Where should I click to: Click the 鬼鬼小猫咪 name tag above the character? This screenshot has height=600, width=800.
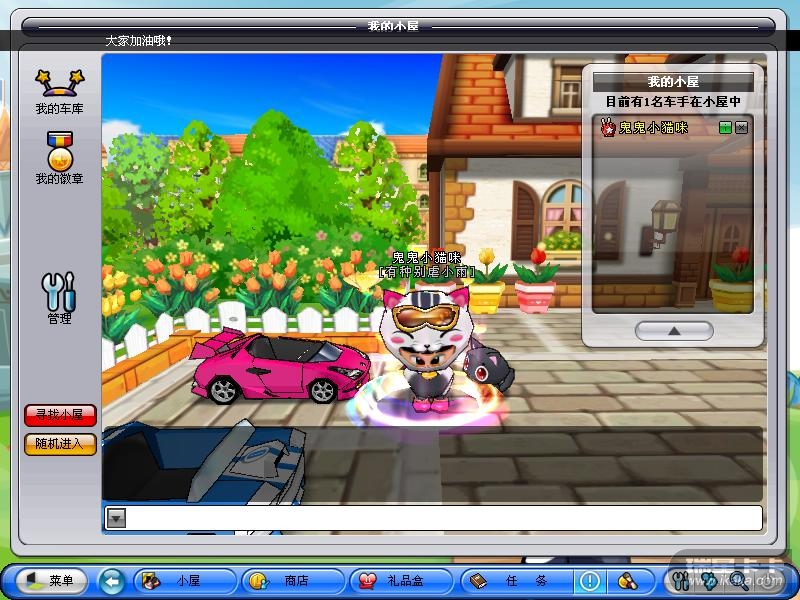427,258
